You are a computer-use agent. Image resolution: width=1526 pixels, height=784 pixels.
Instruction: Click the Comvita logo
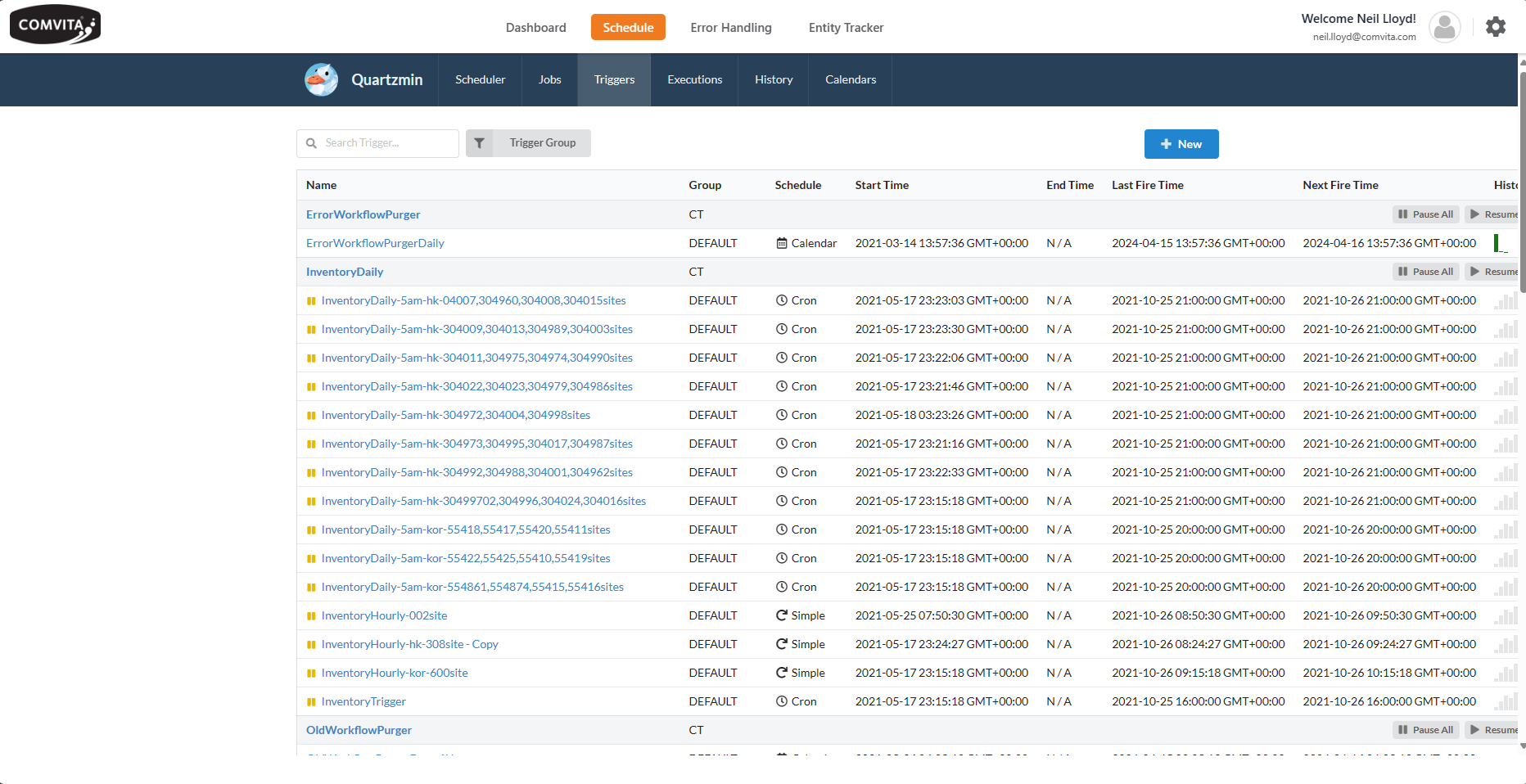[x=55, y=25]
